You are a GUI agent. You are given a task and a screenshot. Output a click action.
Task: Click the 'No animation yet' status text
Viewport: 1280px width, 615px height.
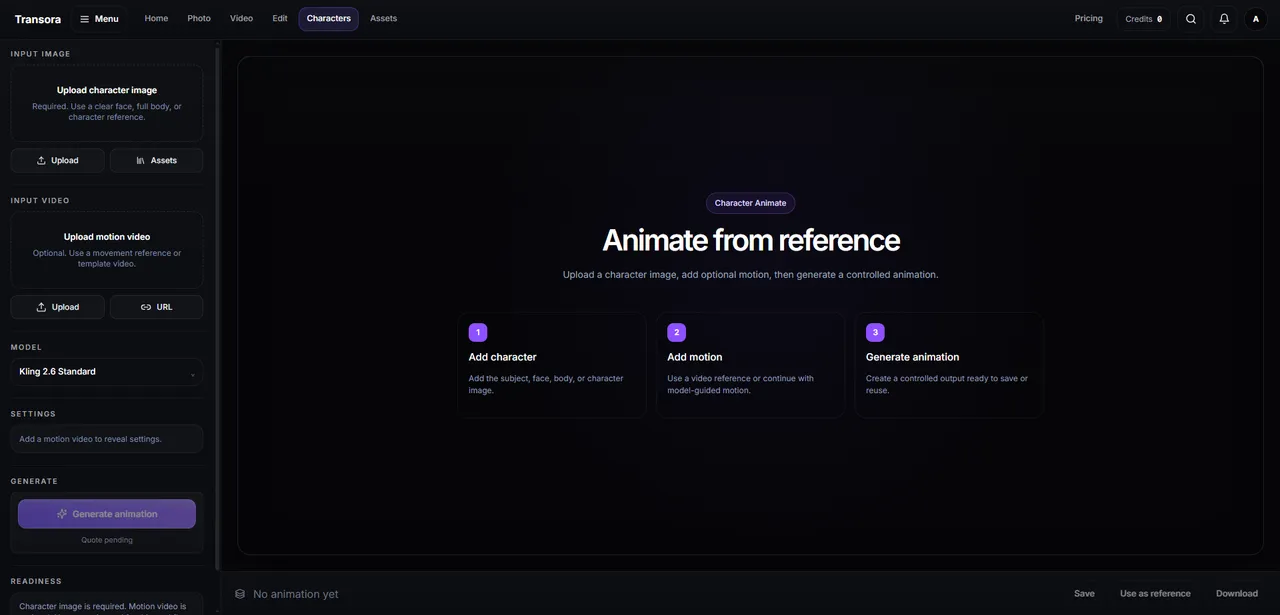[x=296, y=594]
